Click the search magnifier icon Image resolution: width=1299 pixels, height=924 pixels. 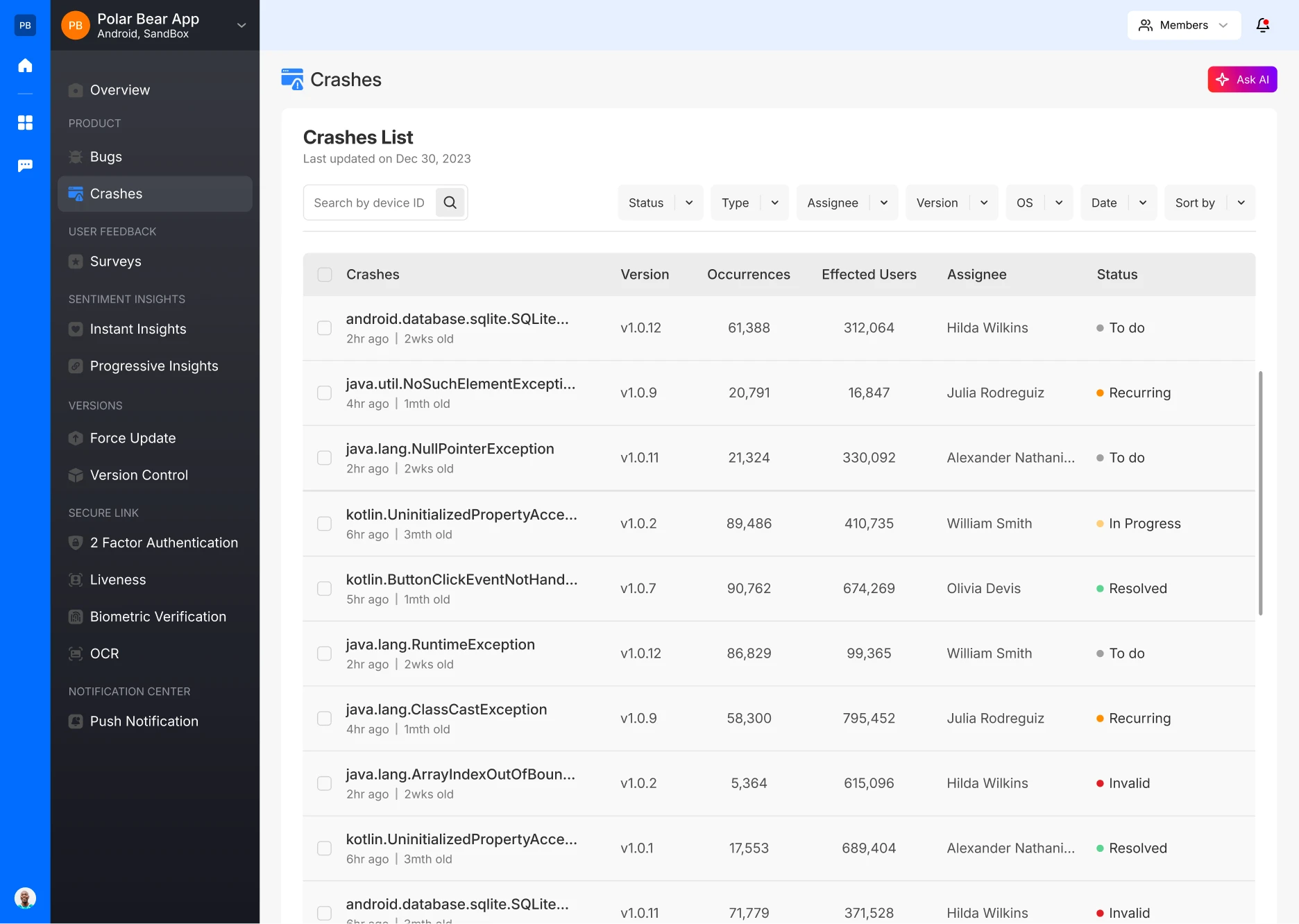click(x=450, y=203)
